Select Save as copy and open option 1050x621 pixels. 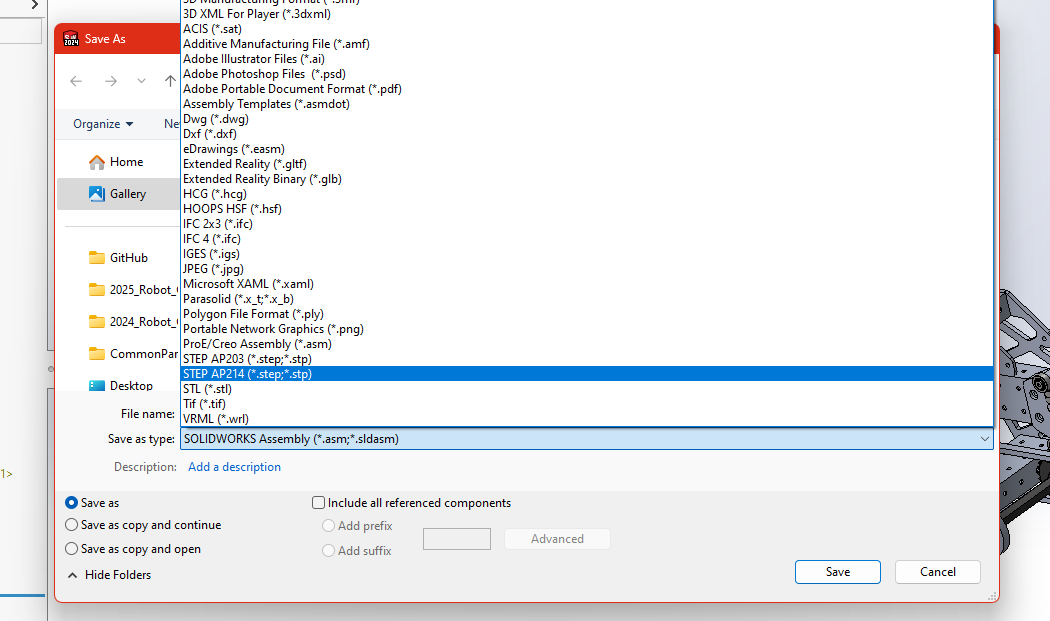pos(71,549)
